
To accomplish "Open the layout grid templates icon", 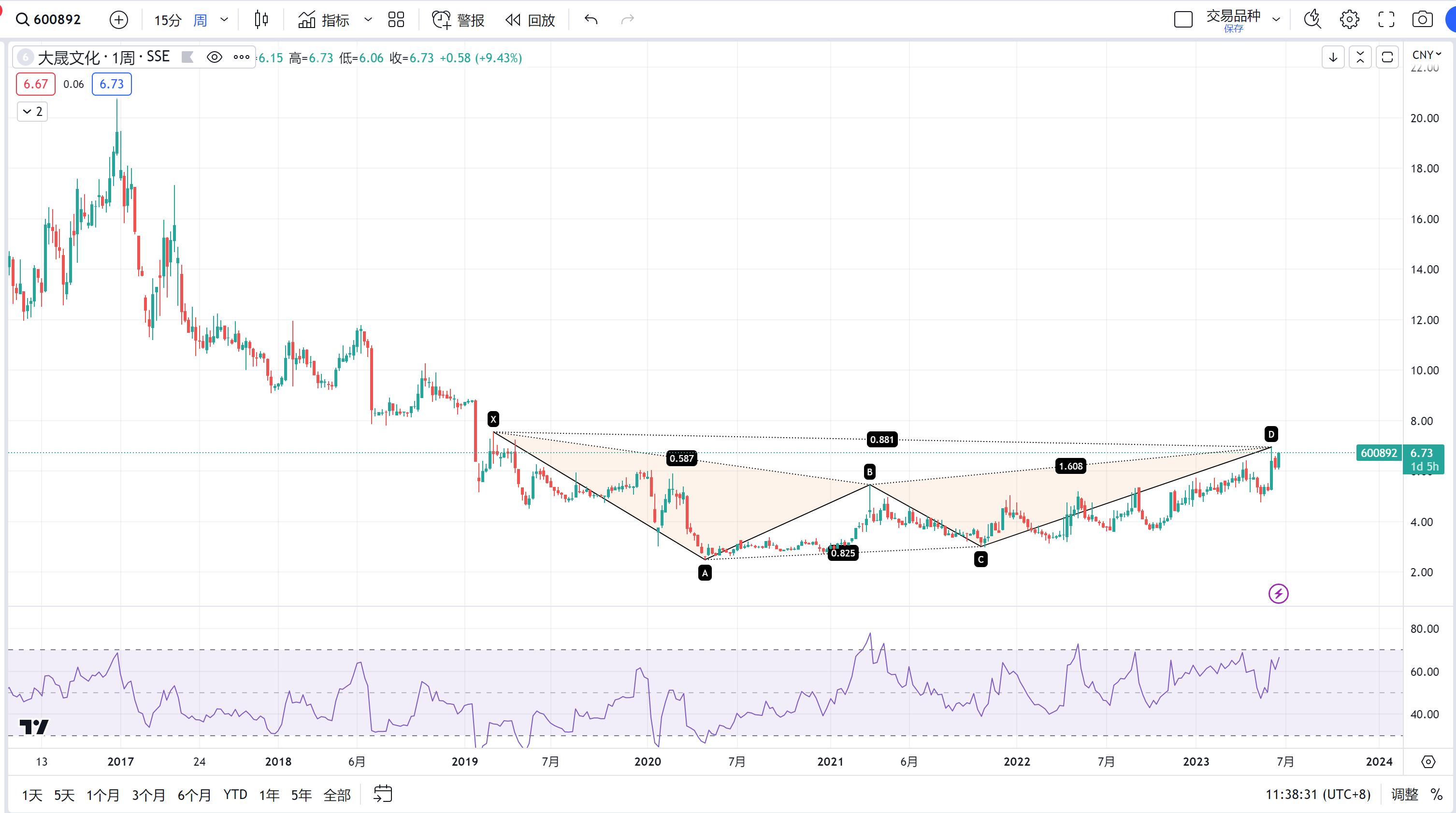I will pyautogui.click(x=396, y=20).
